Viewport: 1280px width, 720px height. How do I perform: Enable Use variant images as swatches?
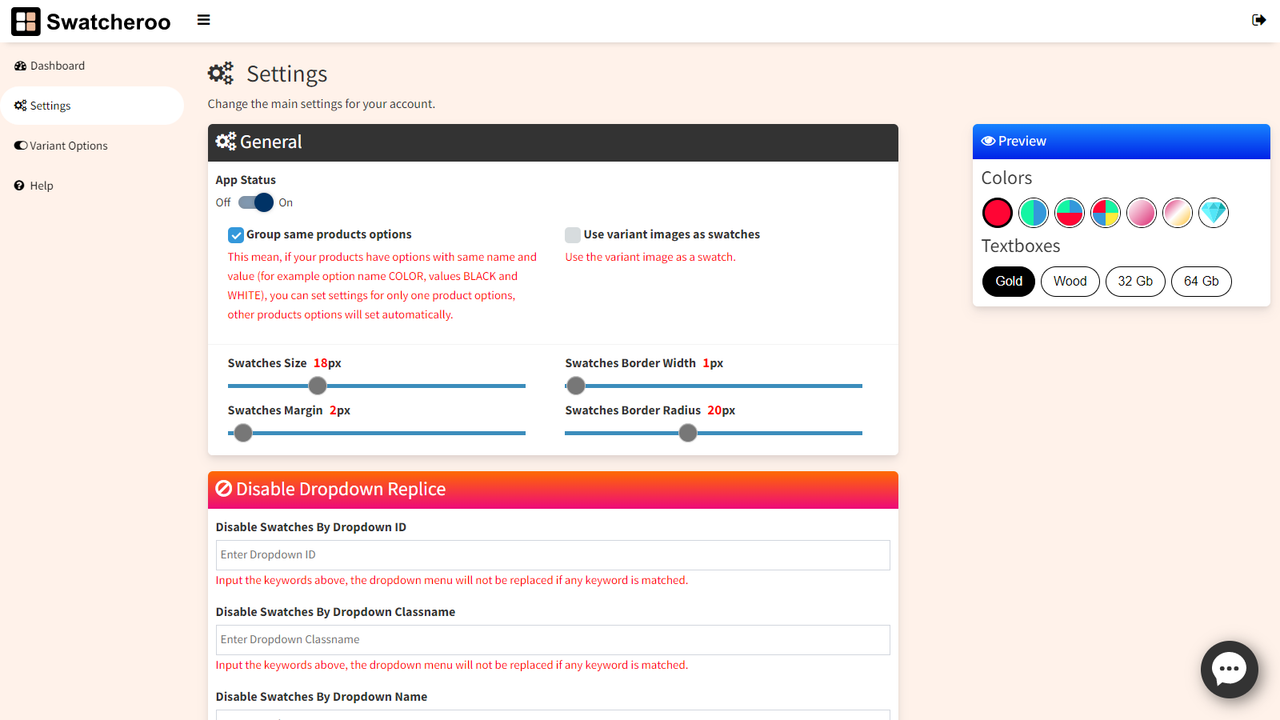[572, 234]
